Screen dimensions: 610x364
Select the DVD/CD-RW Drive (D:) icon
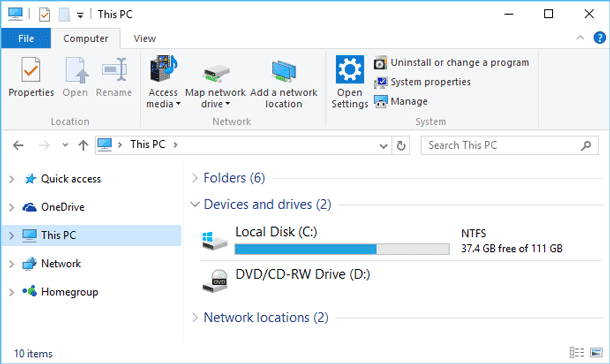coord(215,281)
